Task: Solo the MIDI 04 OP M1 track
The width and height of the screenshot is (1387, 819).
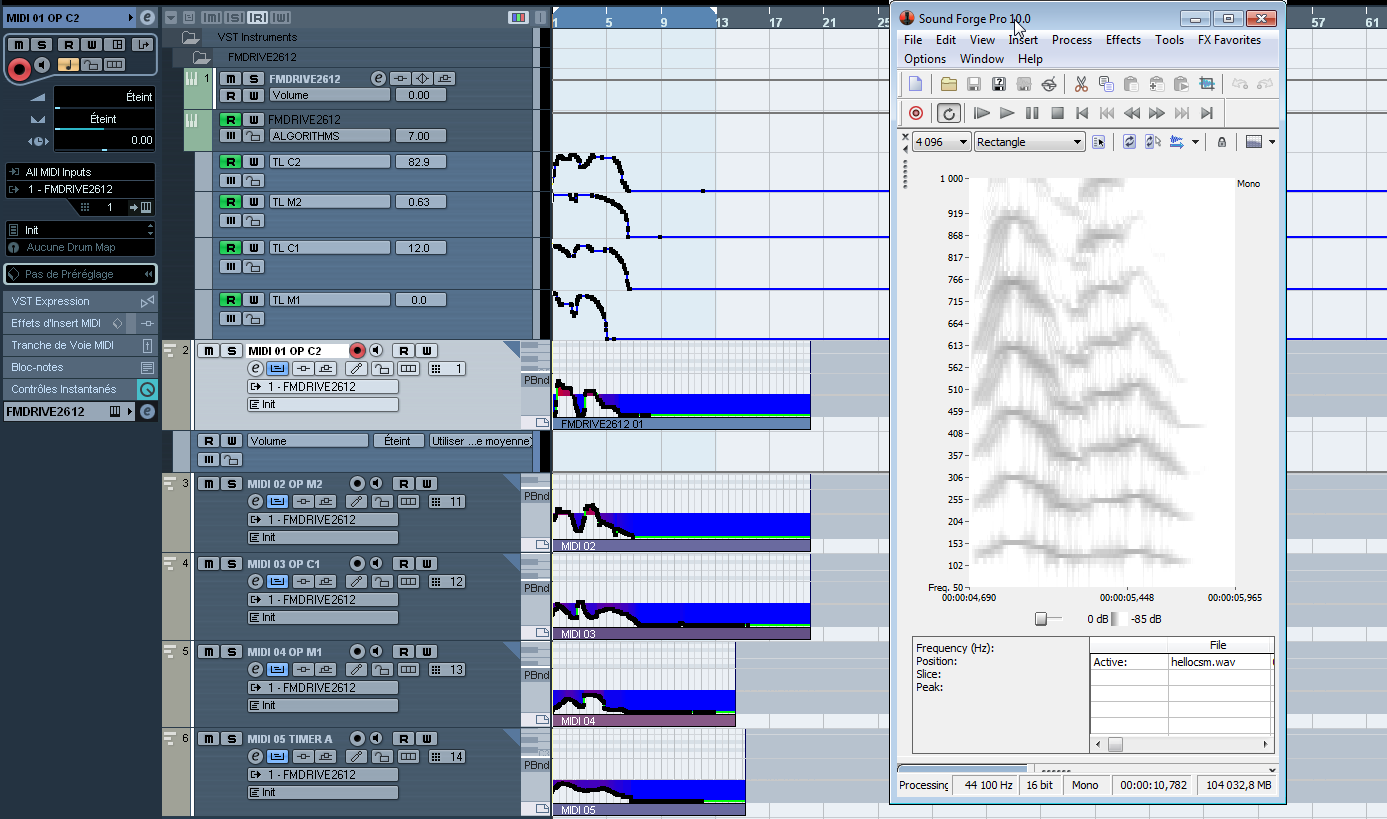Action: [x=231, y=652]
